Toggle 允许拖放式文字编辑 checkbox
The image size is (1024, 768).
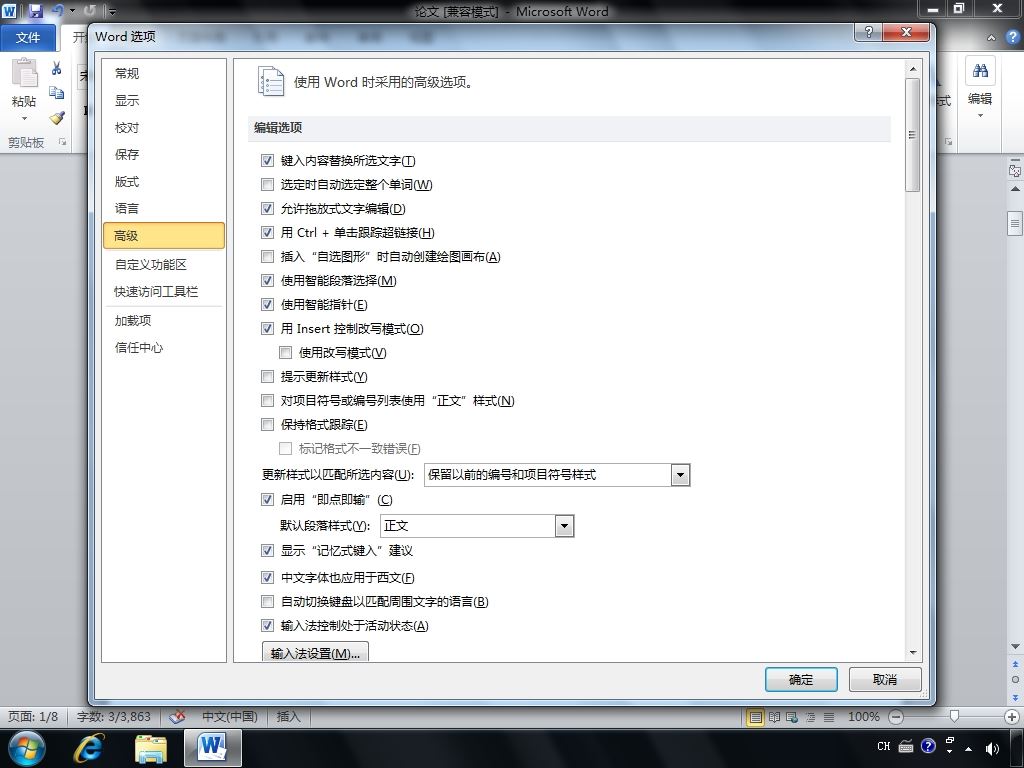point(267,209)
